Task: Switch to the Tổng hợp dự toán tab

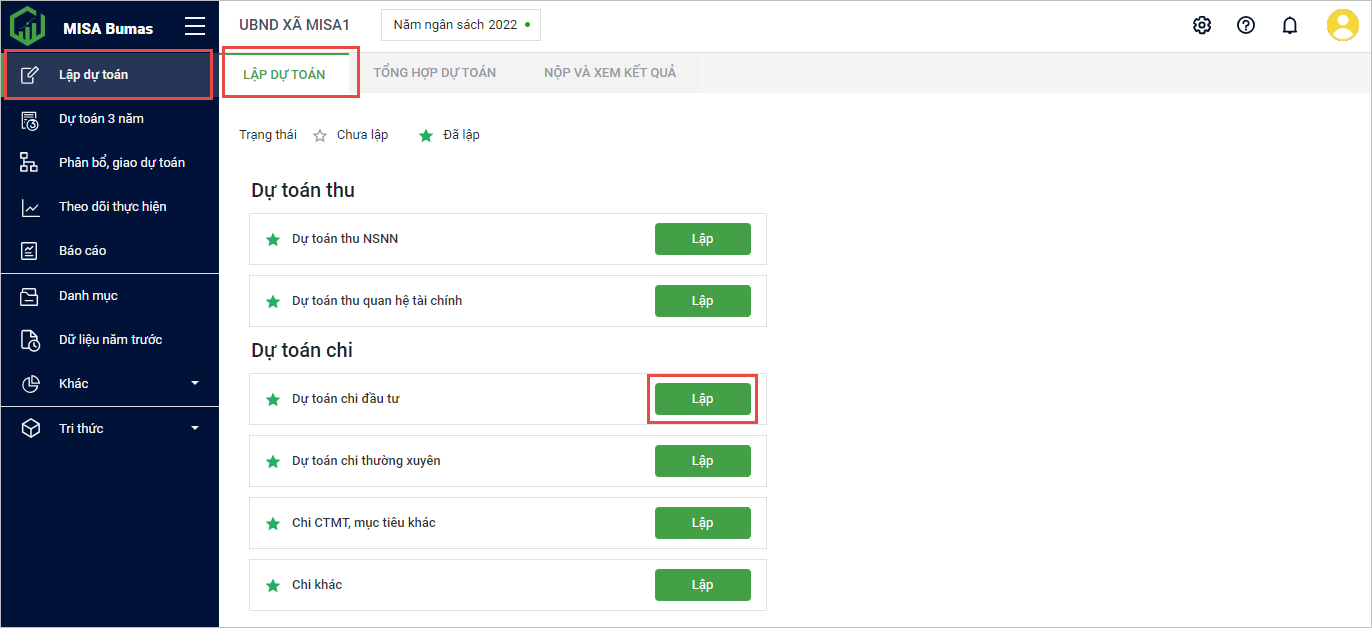Action: click(x=434, y=73)
